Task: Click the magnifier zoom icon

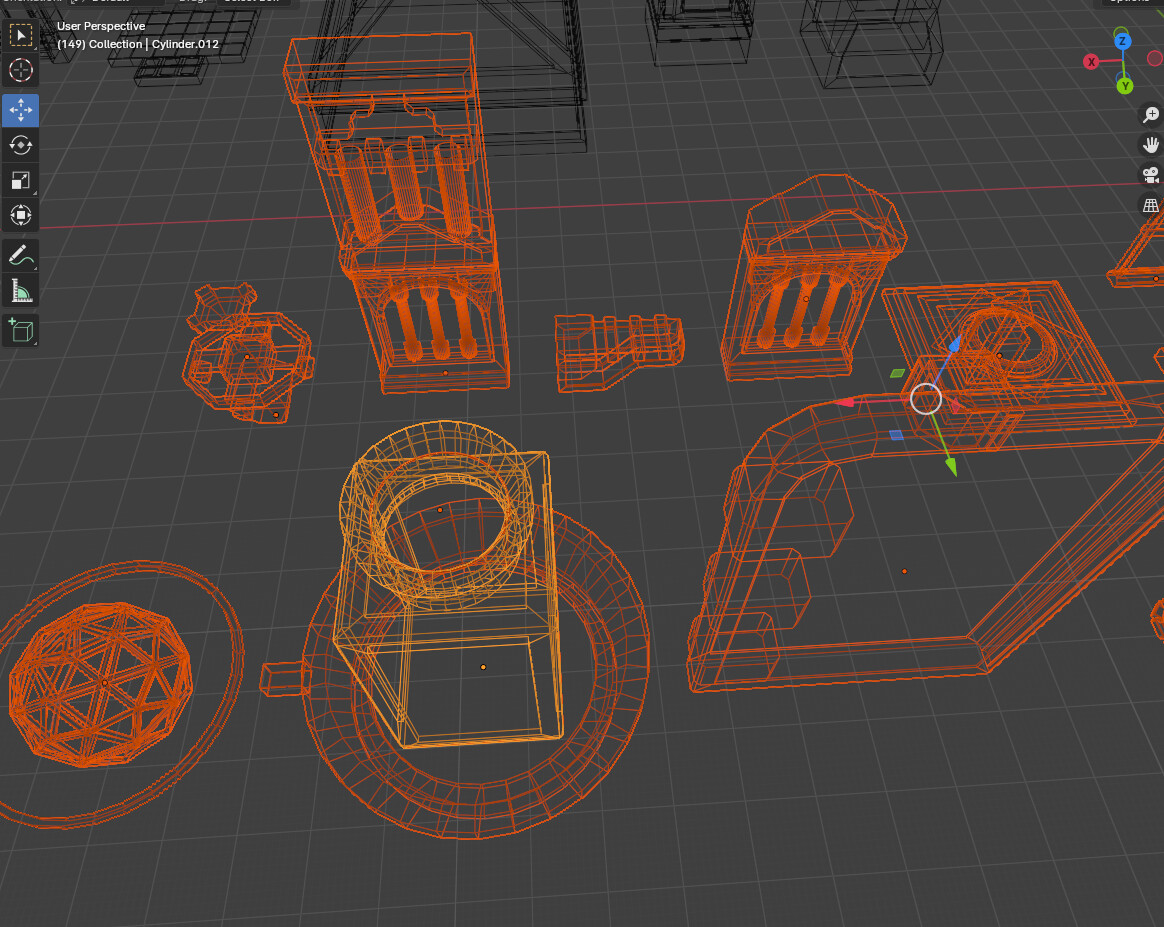Action: click(1150, 115)
